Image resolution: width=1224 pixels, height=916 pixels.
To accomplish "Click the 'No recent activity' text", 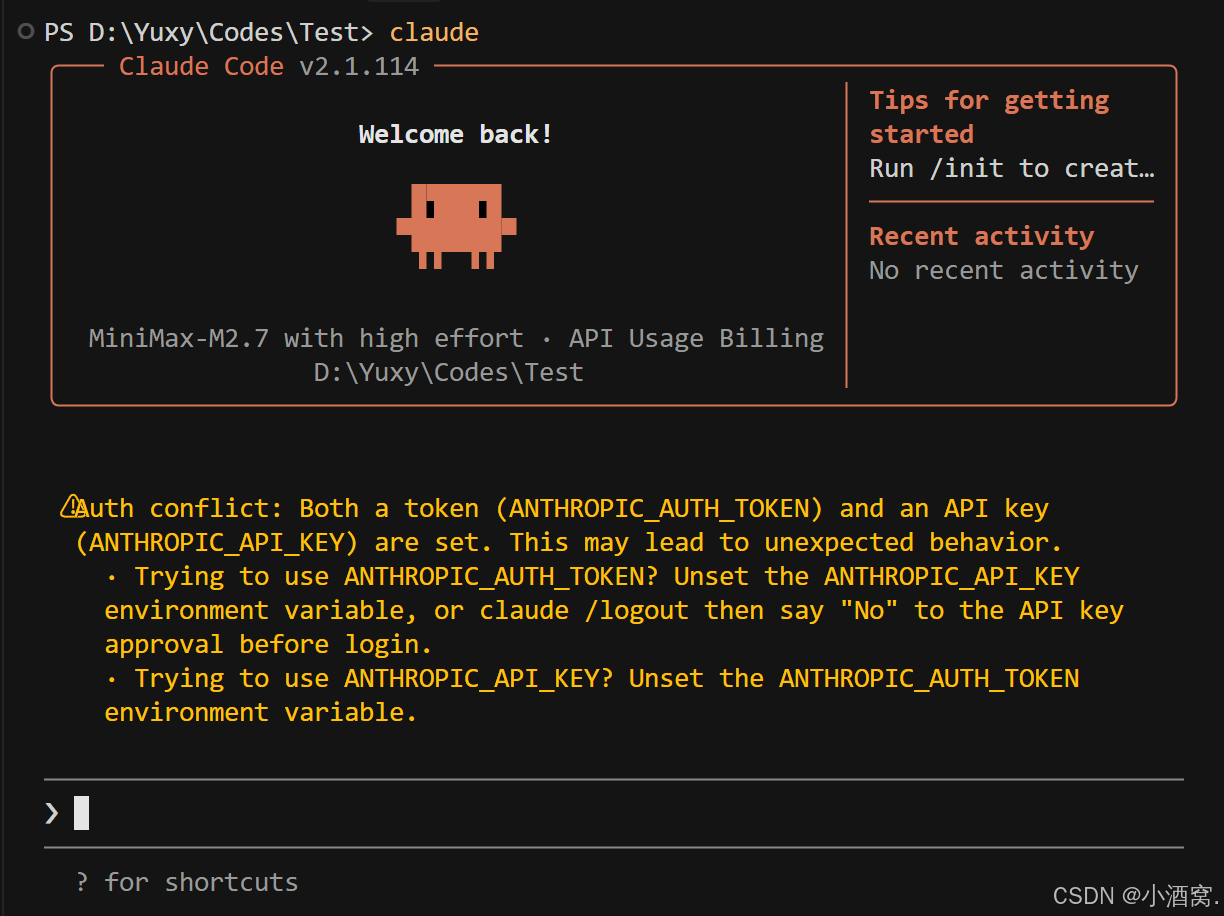I will 1004,270.
